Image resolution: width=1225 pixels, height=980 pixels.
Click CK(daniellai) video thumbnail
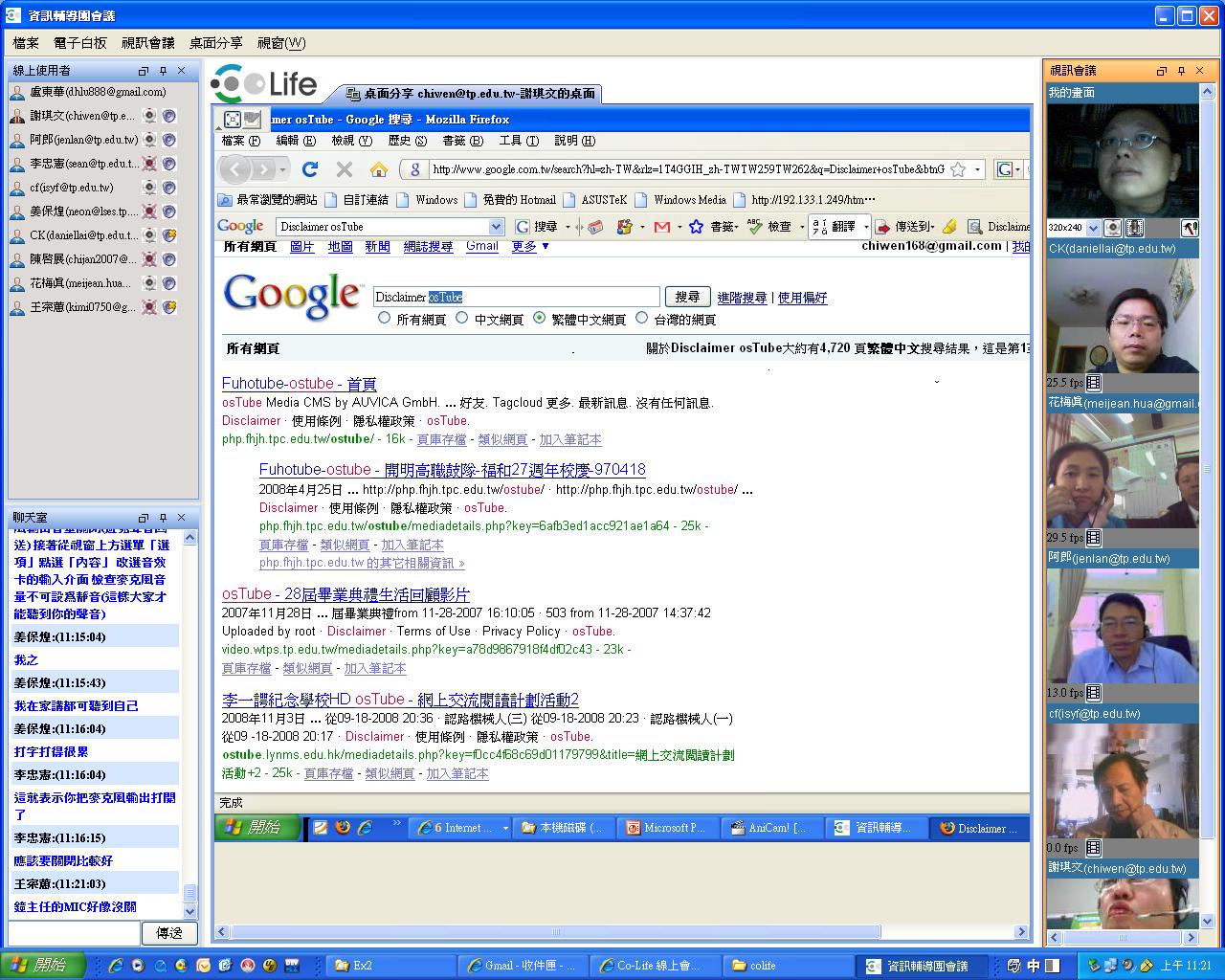[1123, 315]
